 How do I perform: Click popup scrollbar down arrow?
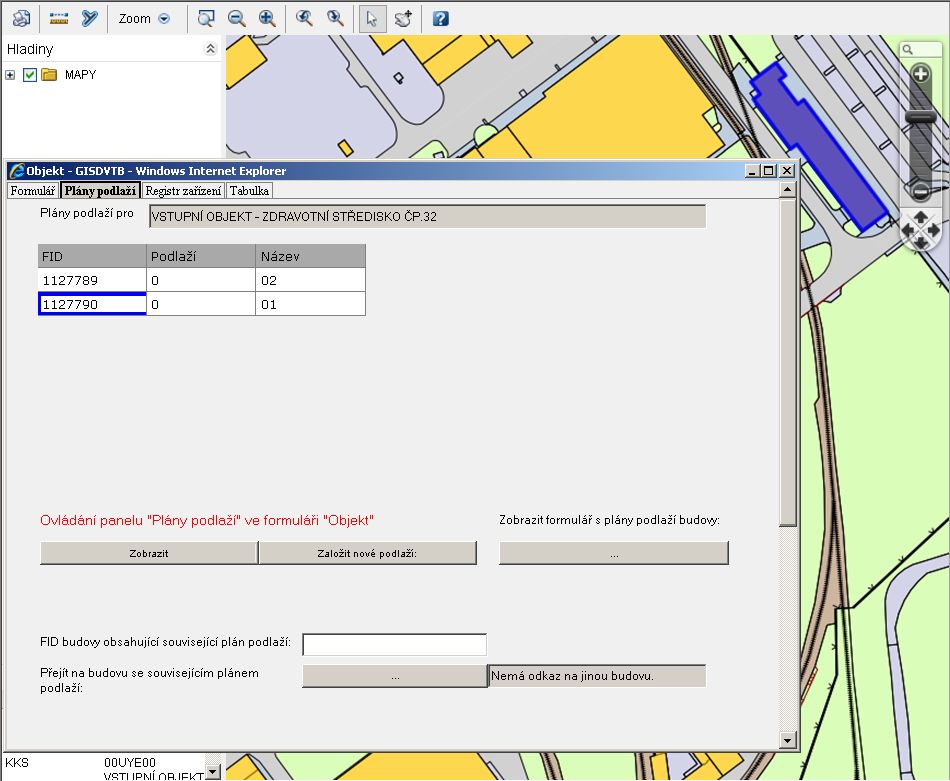788,739
